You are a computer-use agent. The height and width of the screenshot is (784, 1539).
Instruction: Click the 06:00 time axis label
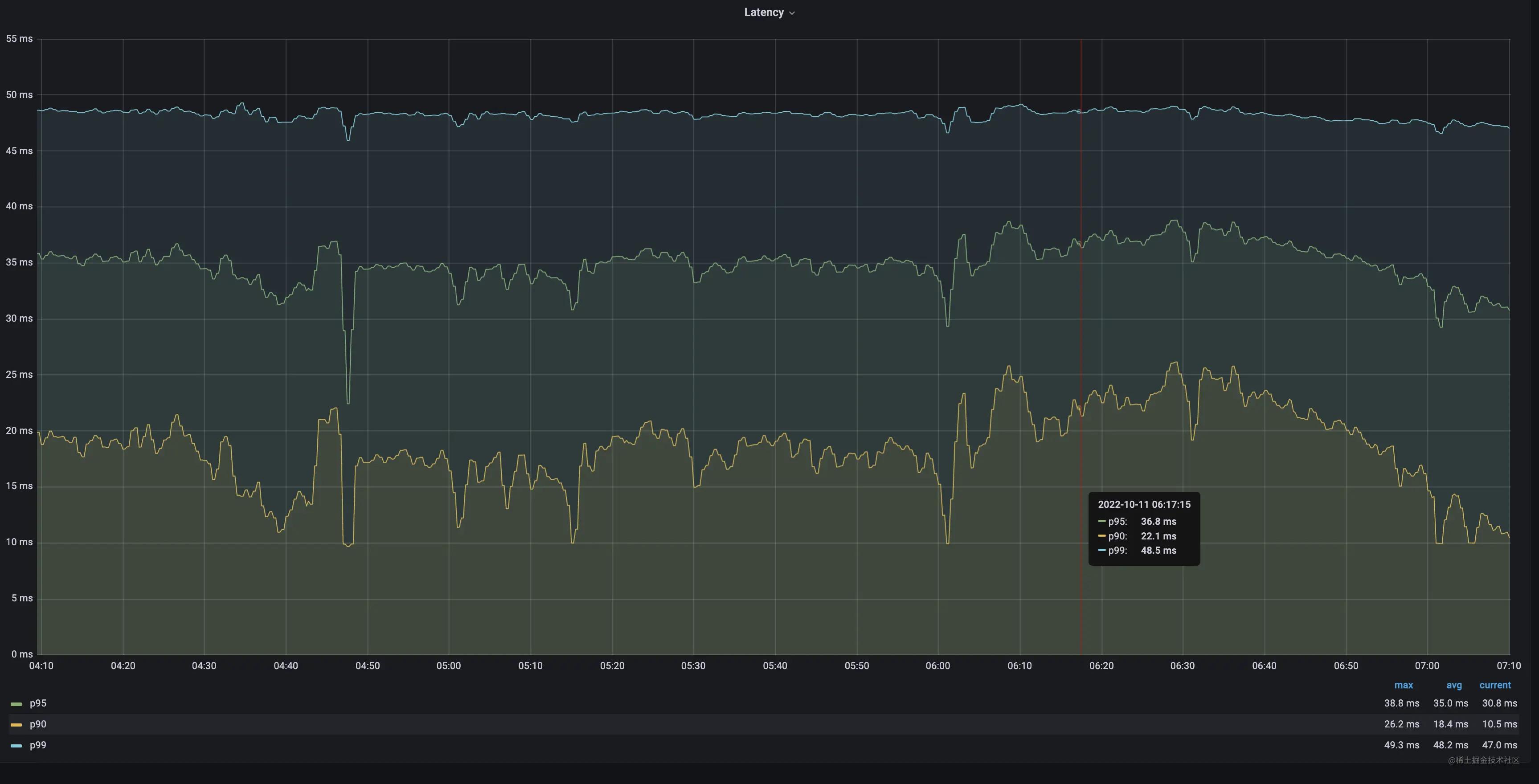click(x=937, y=666)
